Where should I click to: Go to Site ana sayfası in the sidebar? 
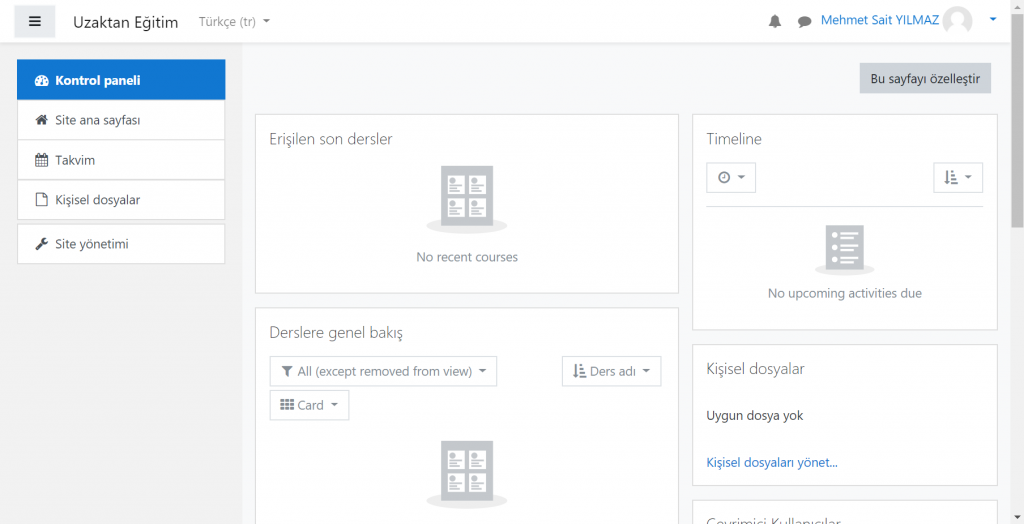[x=121, y=120]
